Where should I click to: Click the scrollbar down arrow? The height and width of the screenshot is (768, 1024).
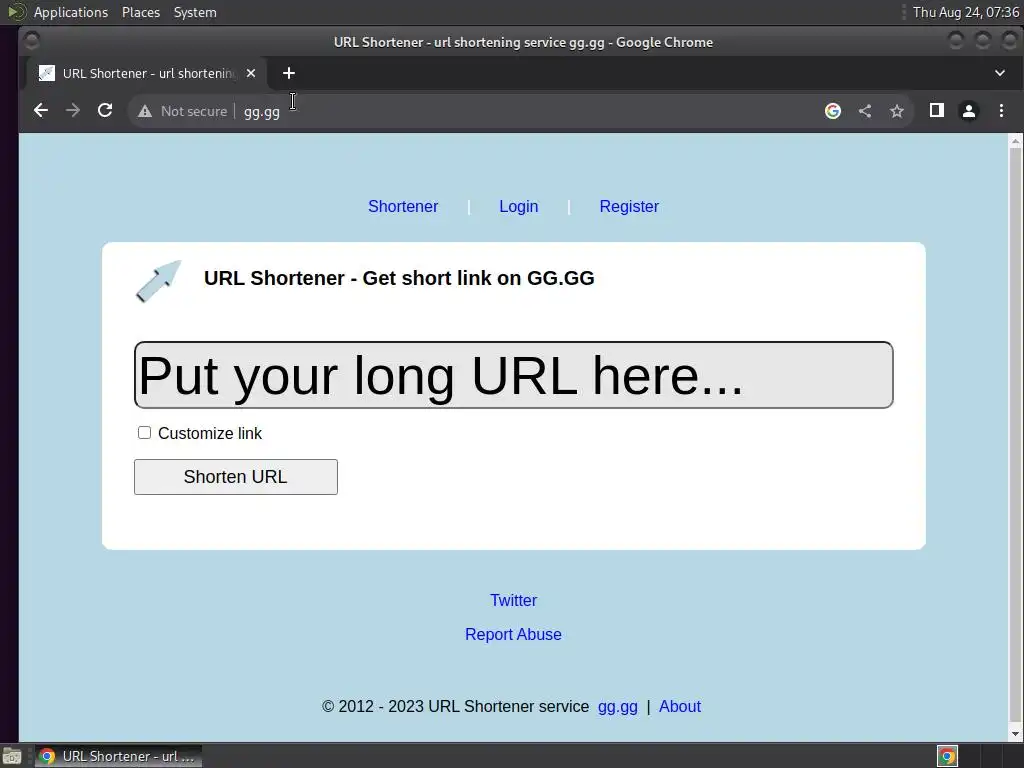click(1016, 734)
